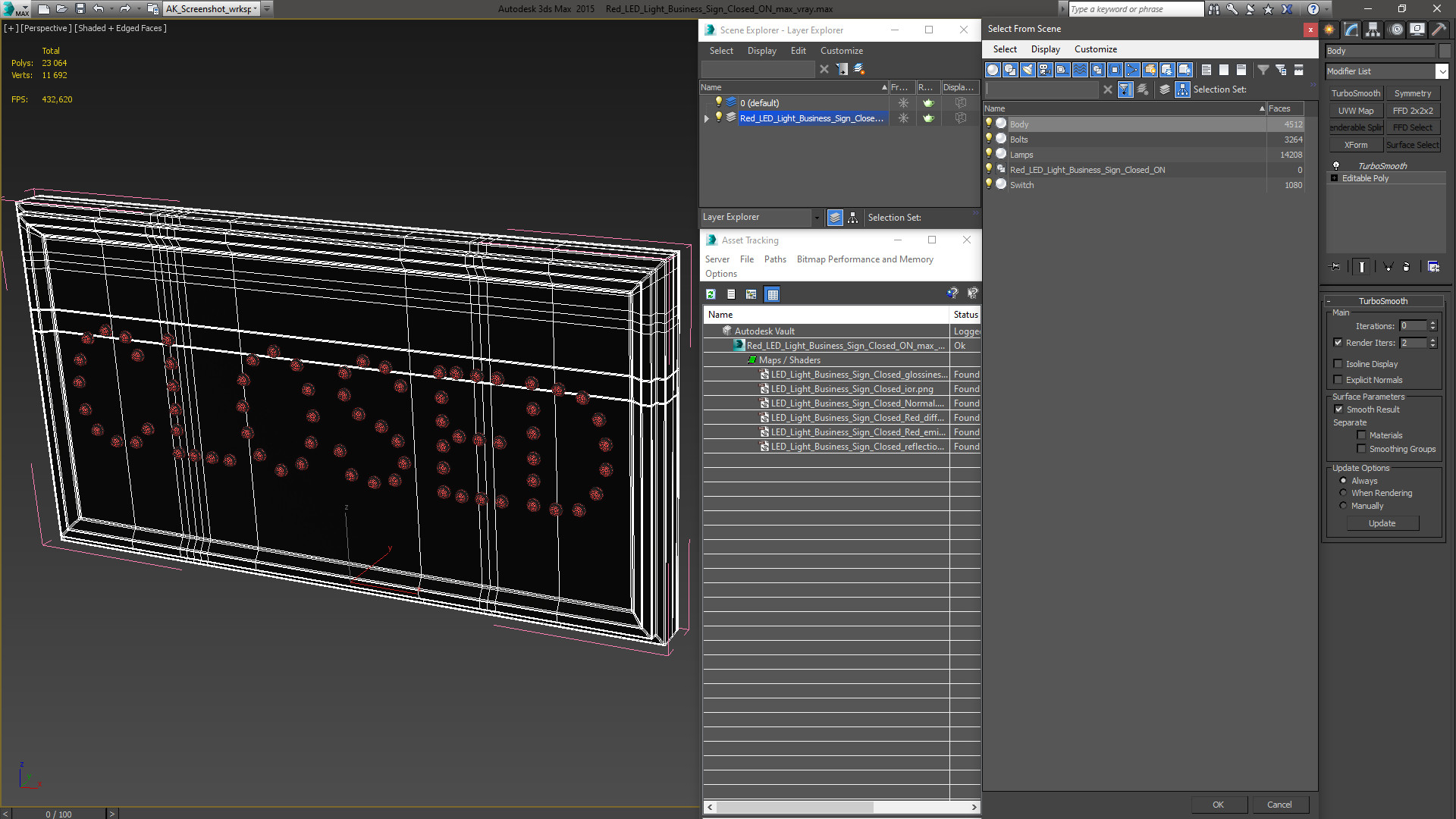
Task: Click the asset tracking server icon
Action: pyautogui.click(x=717, y=259)
